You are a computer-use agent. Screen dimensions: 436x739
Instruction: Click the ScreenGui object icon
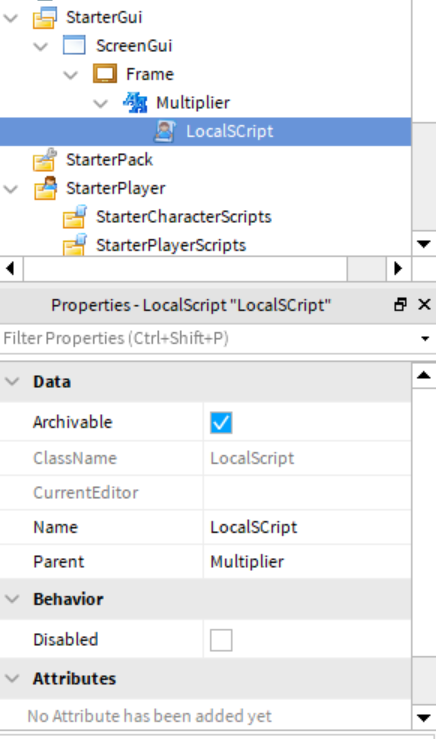[x=74, y=46]
